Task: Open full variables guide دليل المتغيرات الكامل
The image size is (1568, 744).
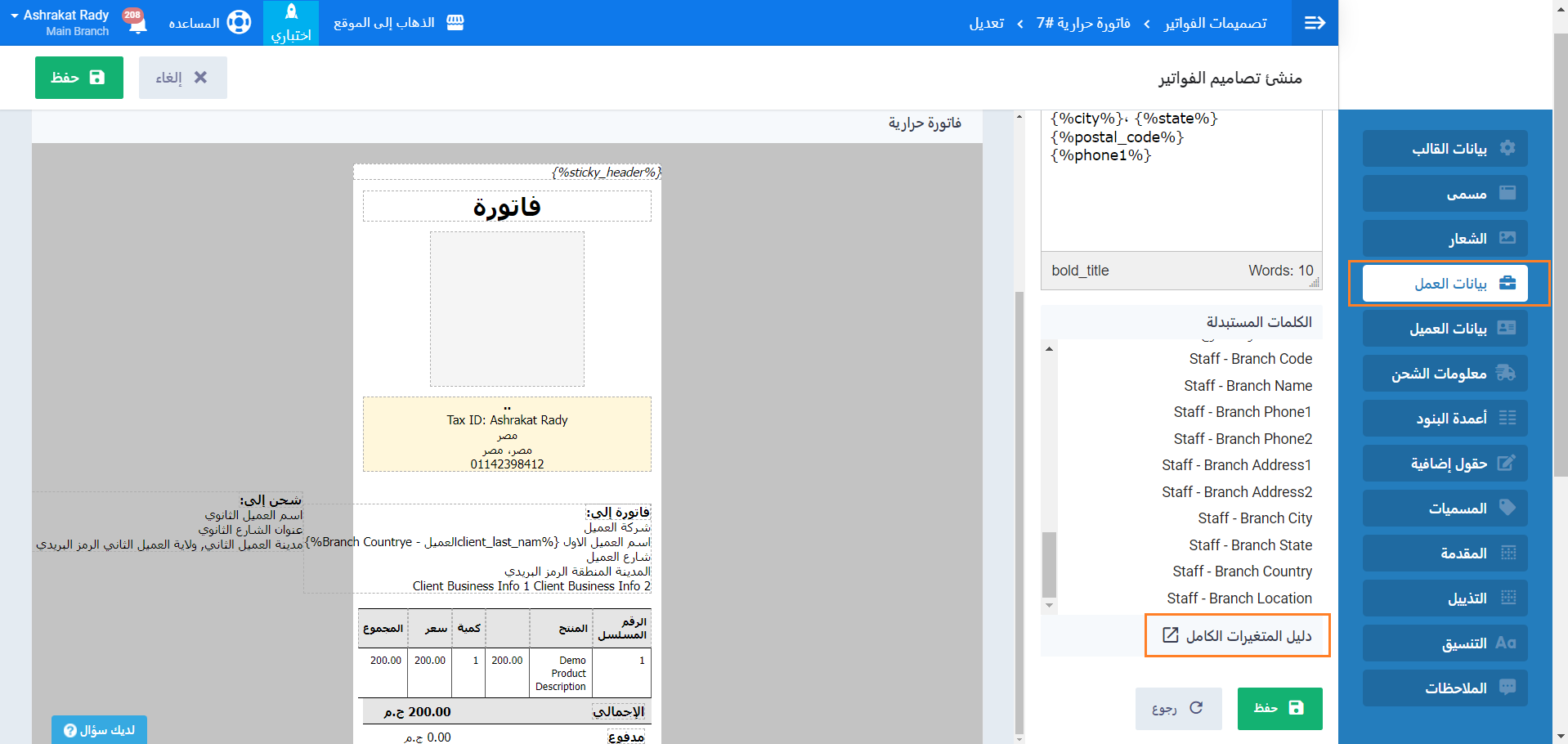Action: click(x=1238, y=635)
